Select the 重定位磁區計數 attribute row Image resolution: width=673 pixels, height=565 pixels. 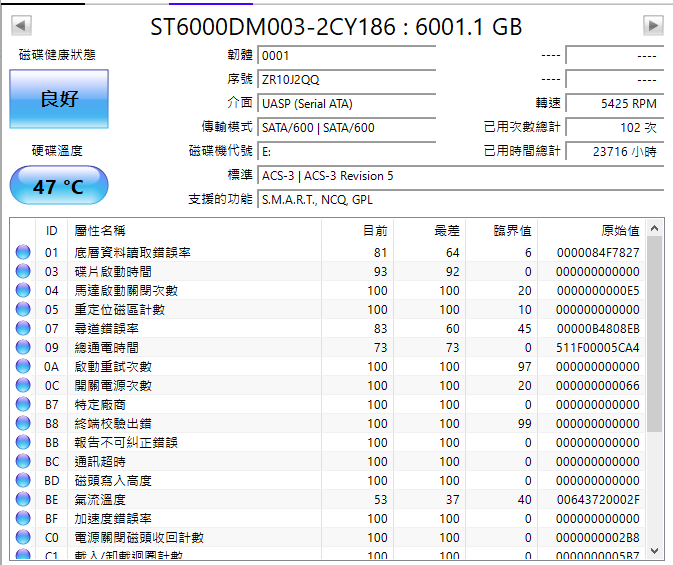coord(328,309)
